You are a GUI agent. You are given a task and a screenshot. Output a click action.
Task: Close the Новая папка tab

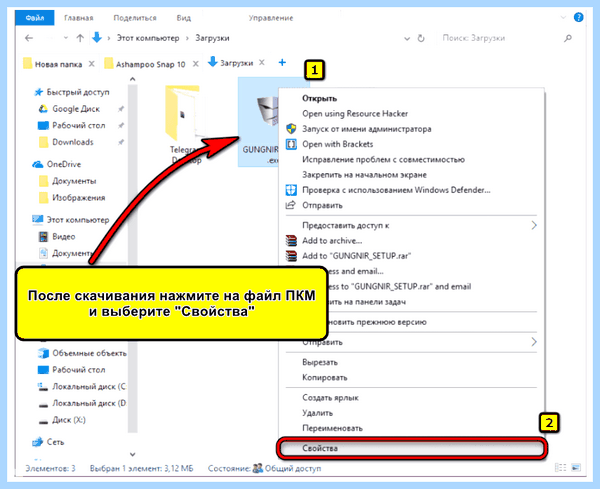pos(91,64)
